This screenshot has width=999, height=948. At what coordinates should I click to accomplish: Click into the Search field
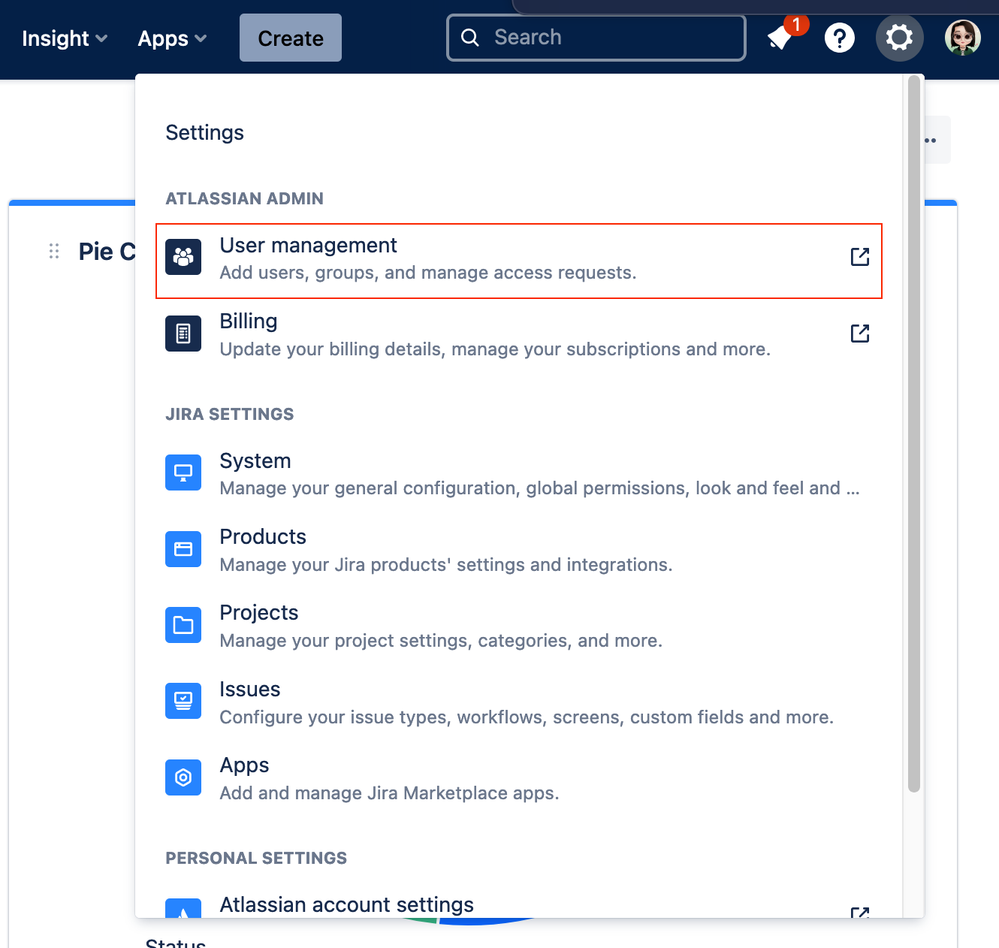point(596,38)
